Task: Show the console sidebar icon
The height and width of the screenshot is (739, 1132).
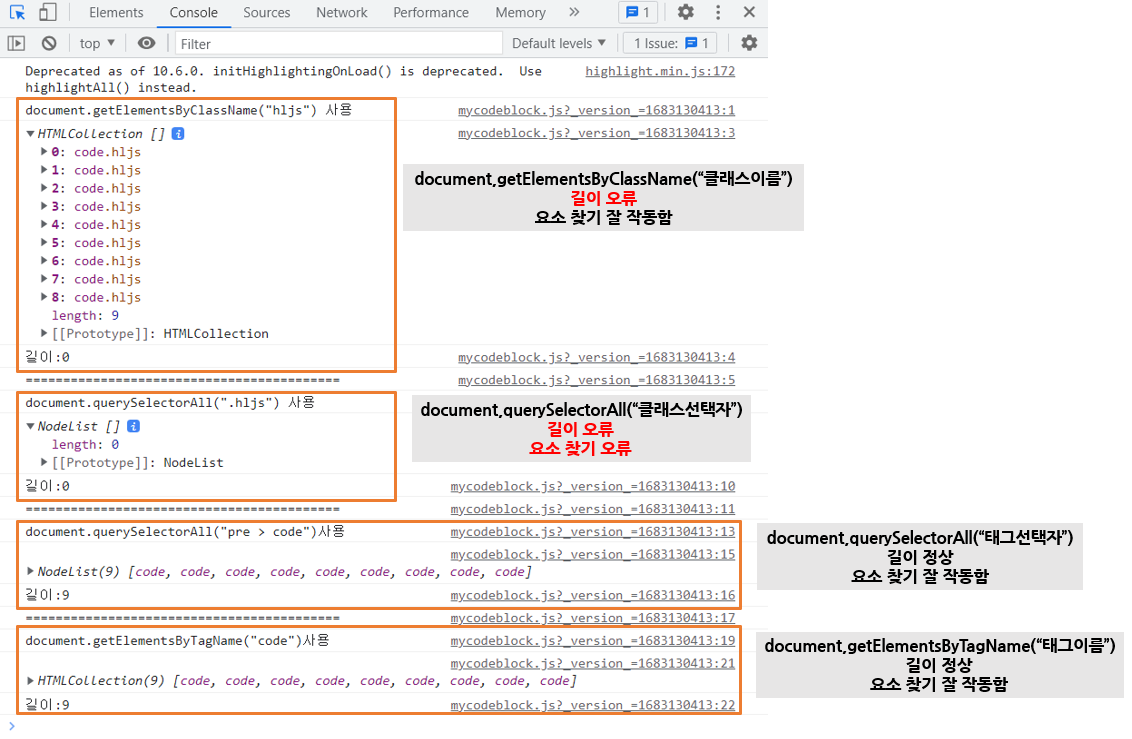Action: coord(16,43)
